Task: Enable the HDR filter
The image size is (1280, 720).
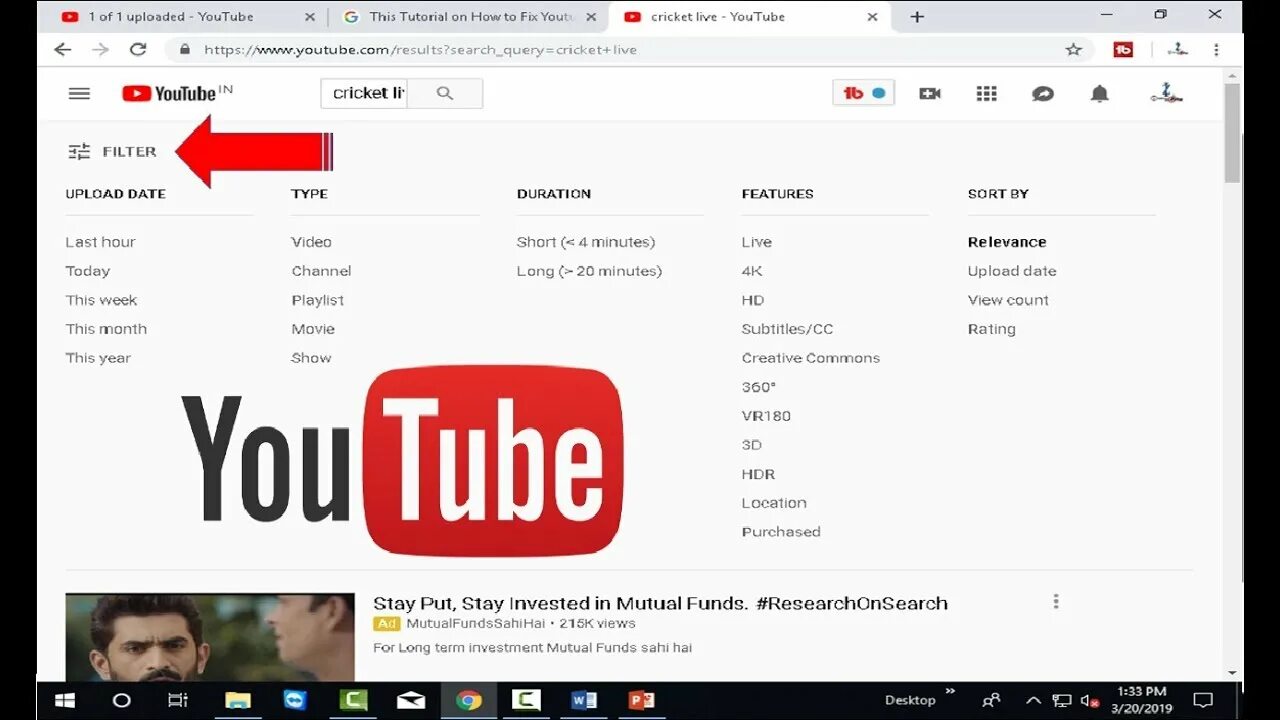Action: tap(758, 474)
